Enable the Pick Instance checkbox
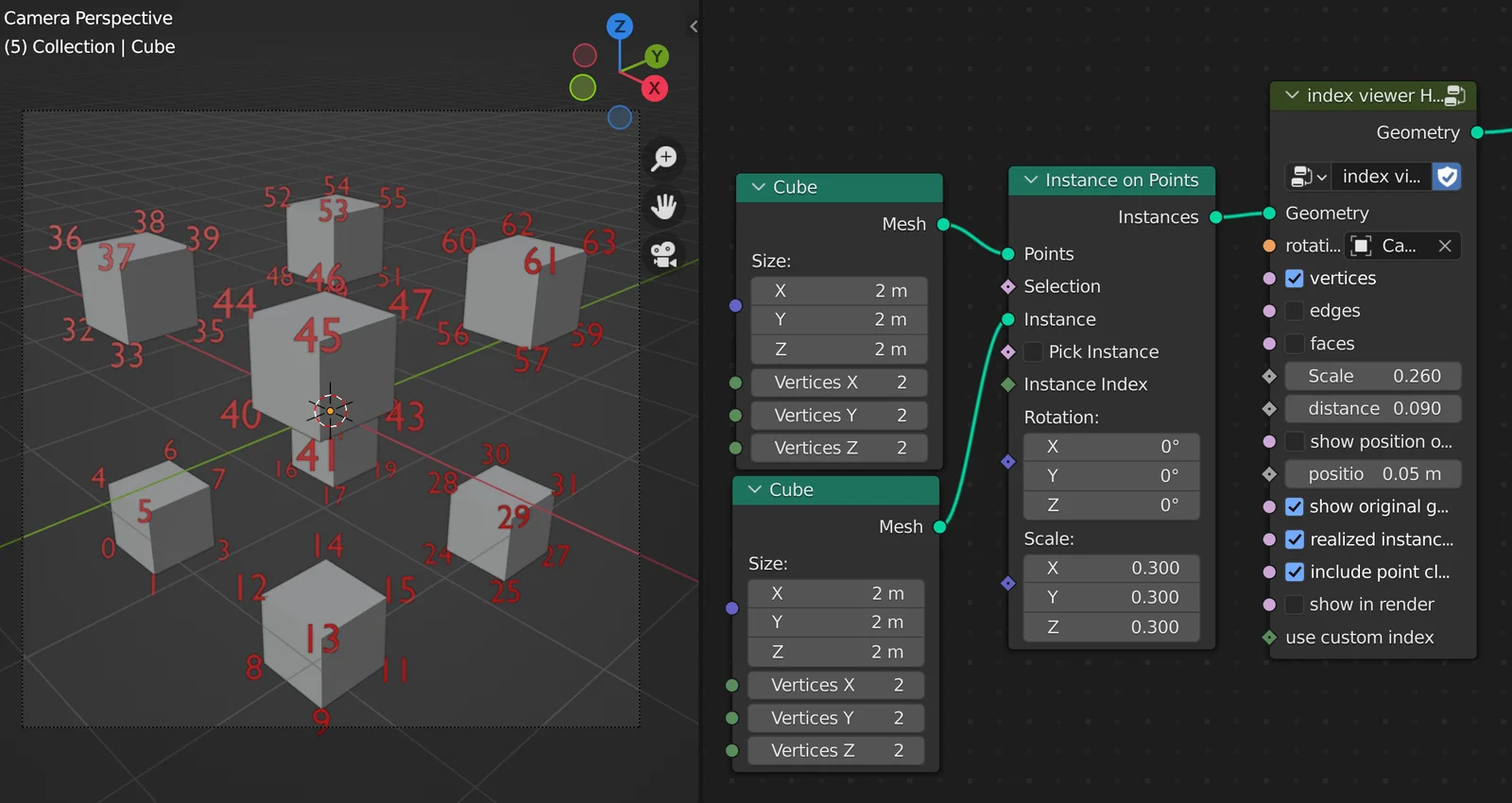 tap(1034, 351)
